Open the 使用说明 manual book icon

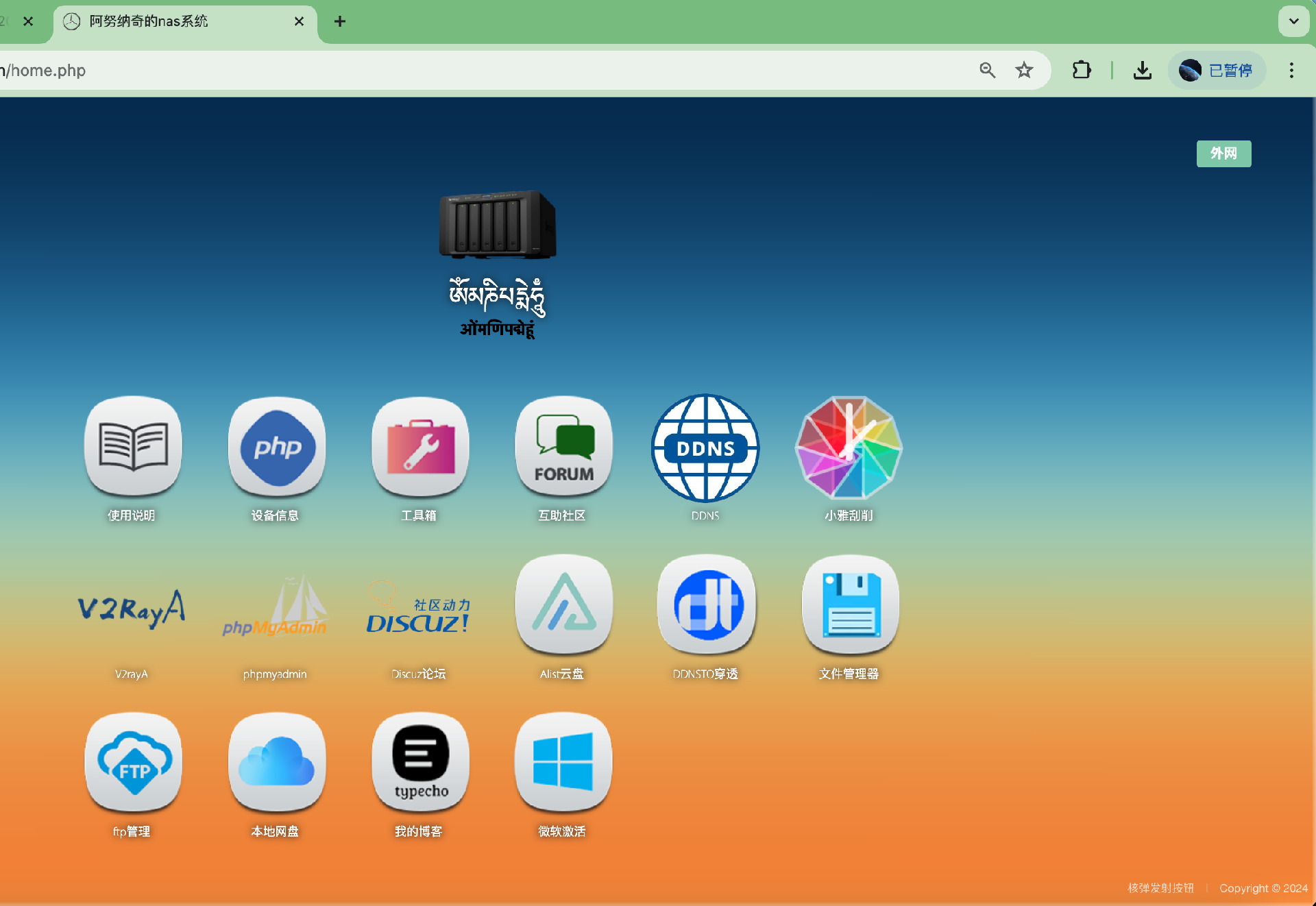click(x=133, y=447)
